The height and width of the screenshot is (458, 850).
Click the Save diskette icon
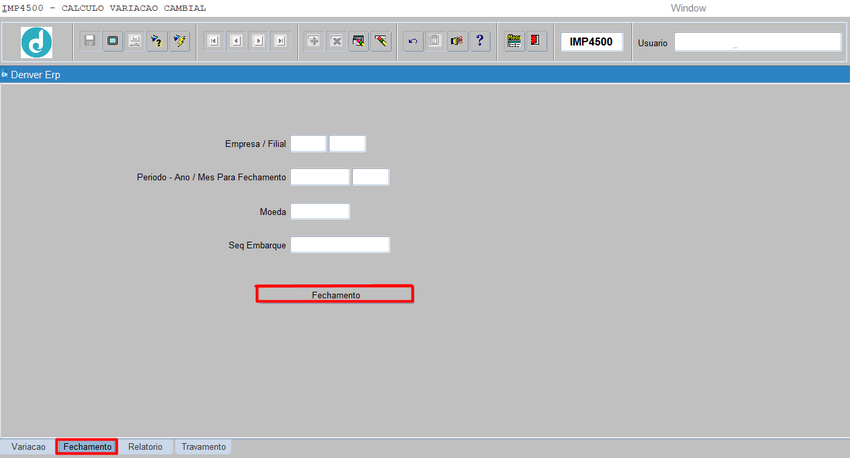[x=90, y=41]
